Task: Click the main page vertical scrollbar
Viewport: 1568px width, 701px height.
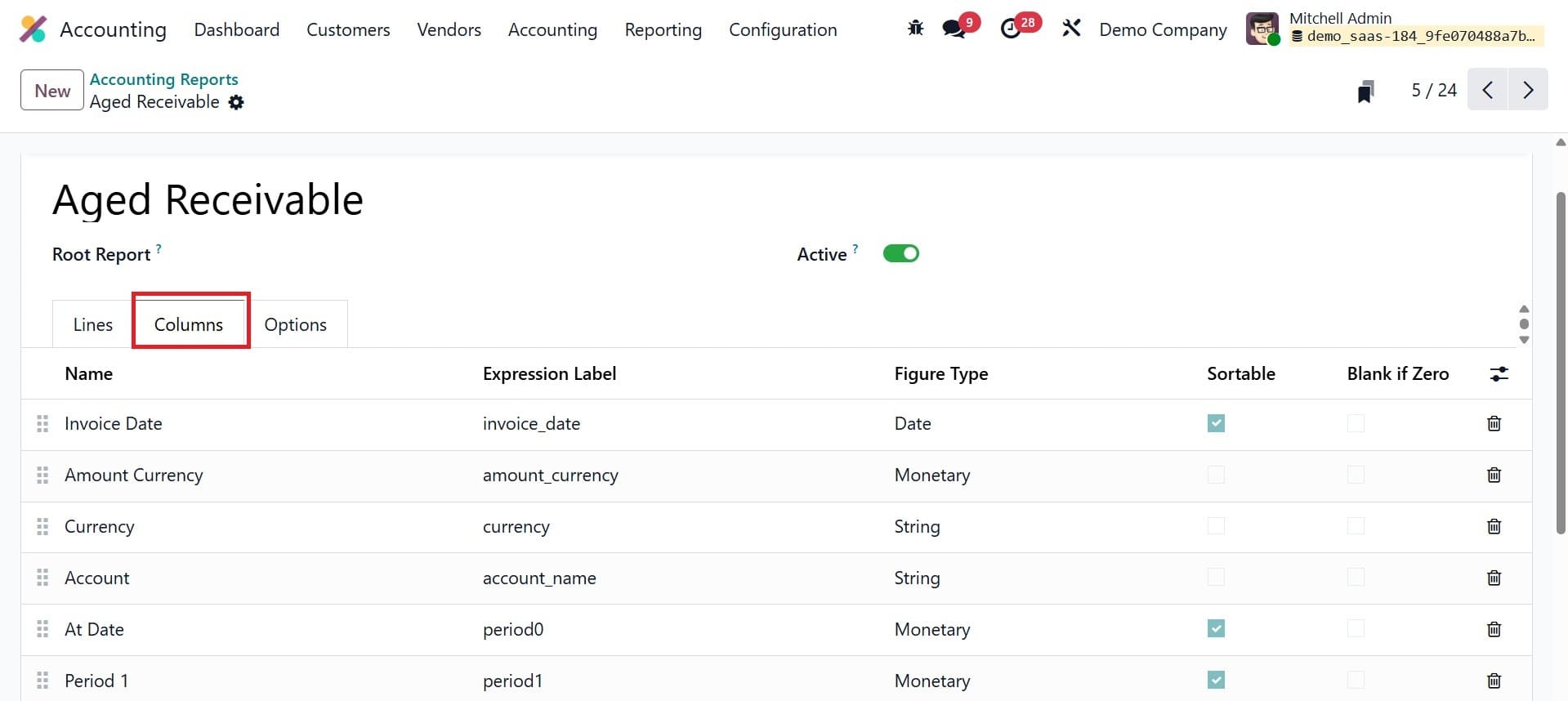Action: (x=1561, y=363)
